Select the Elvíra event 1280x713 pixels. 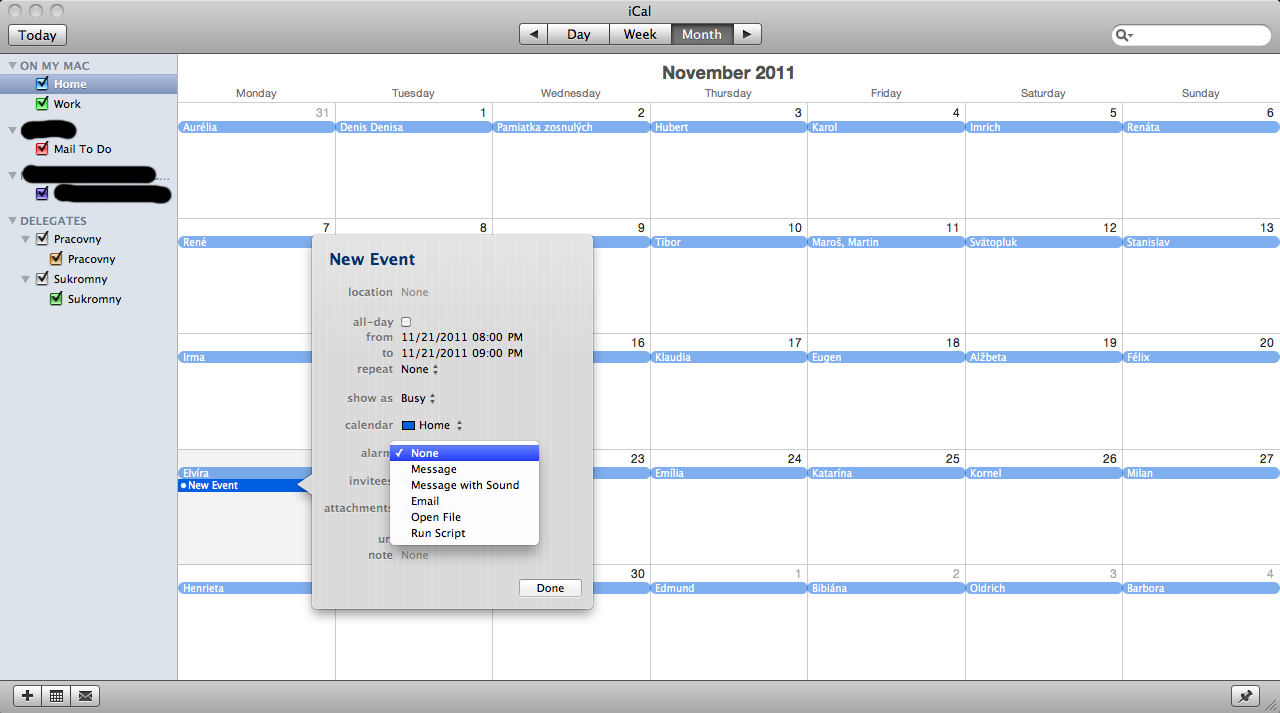pos(245,473)
